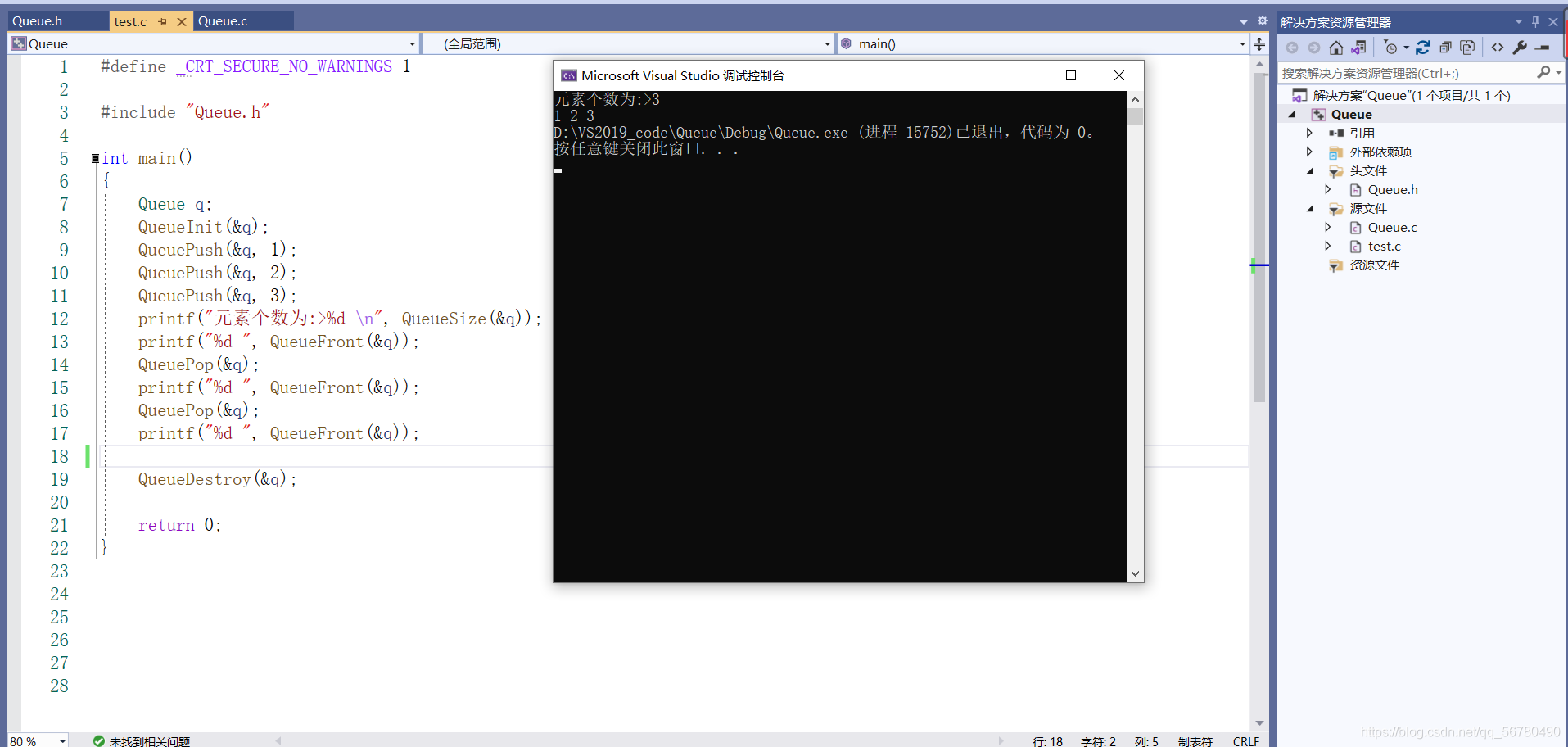
Task: Open the active documents list dropdown arrow
Action: click(x=1244, y=21)
